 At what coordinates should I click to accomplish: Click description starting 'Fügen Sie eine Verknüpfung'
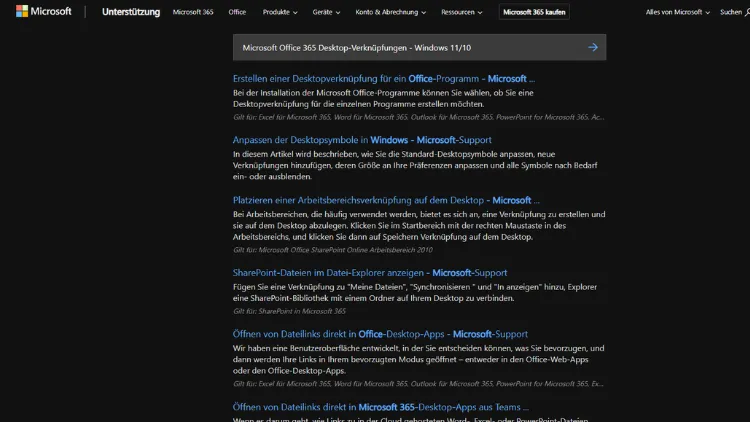(x=415, y=292)
